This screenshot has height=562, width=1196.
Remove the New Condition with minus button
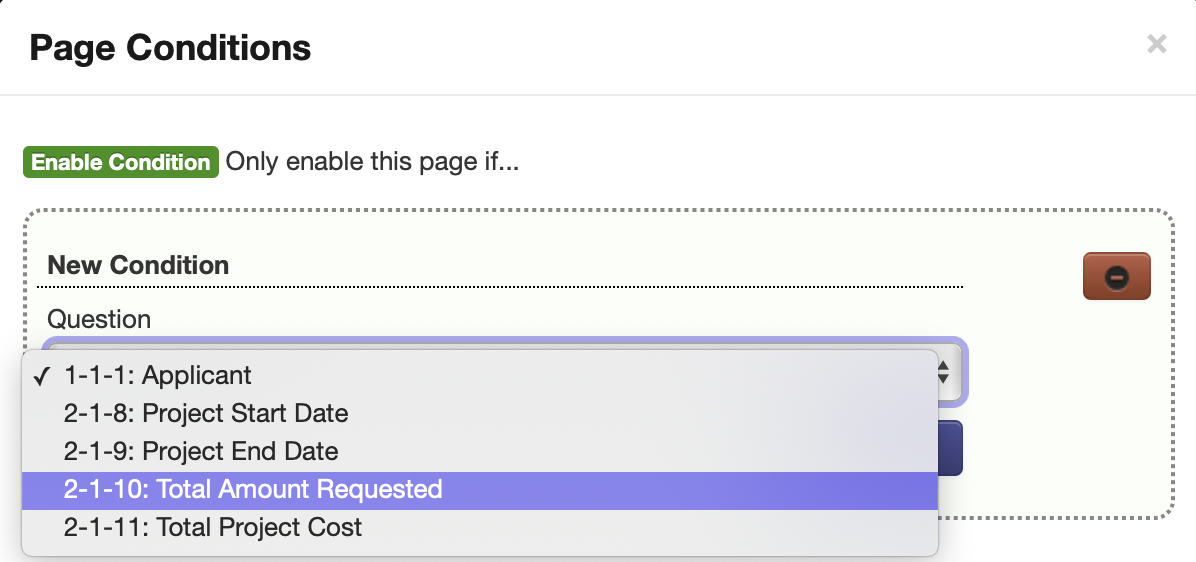1116,276
